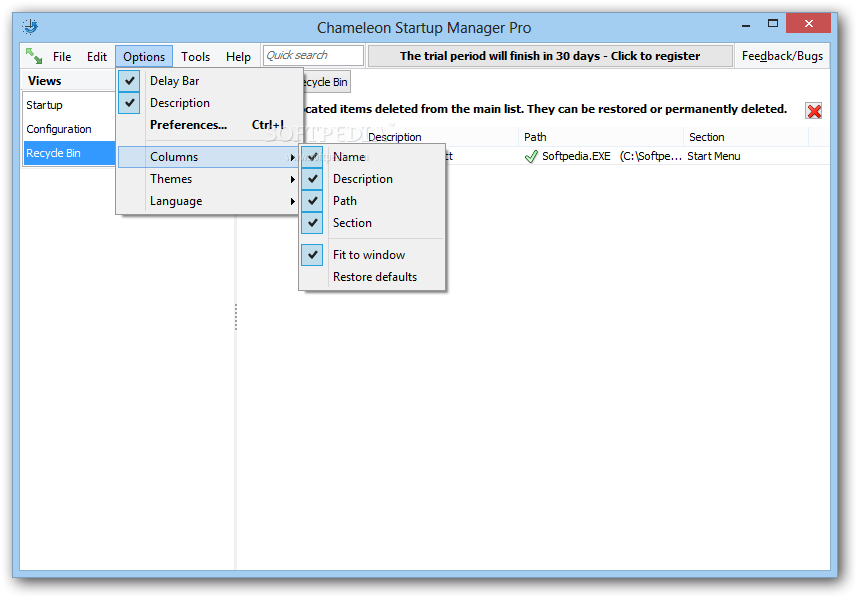
Task: Open the Edit menu
Action: (x=97, y=56)
